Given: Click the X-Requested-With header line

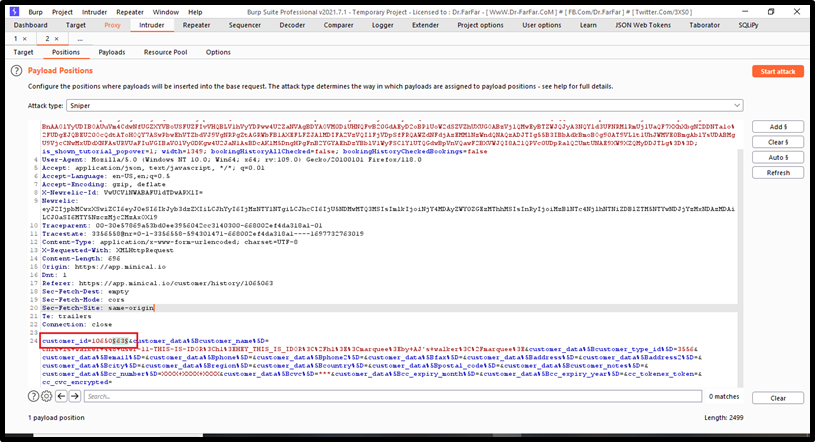Looking at the screenshot, I should click(108, 250).
